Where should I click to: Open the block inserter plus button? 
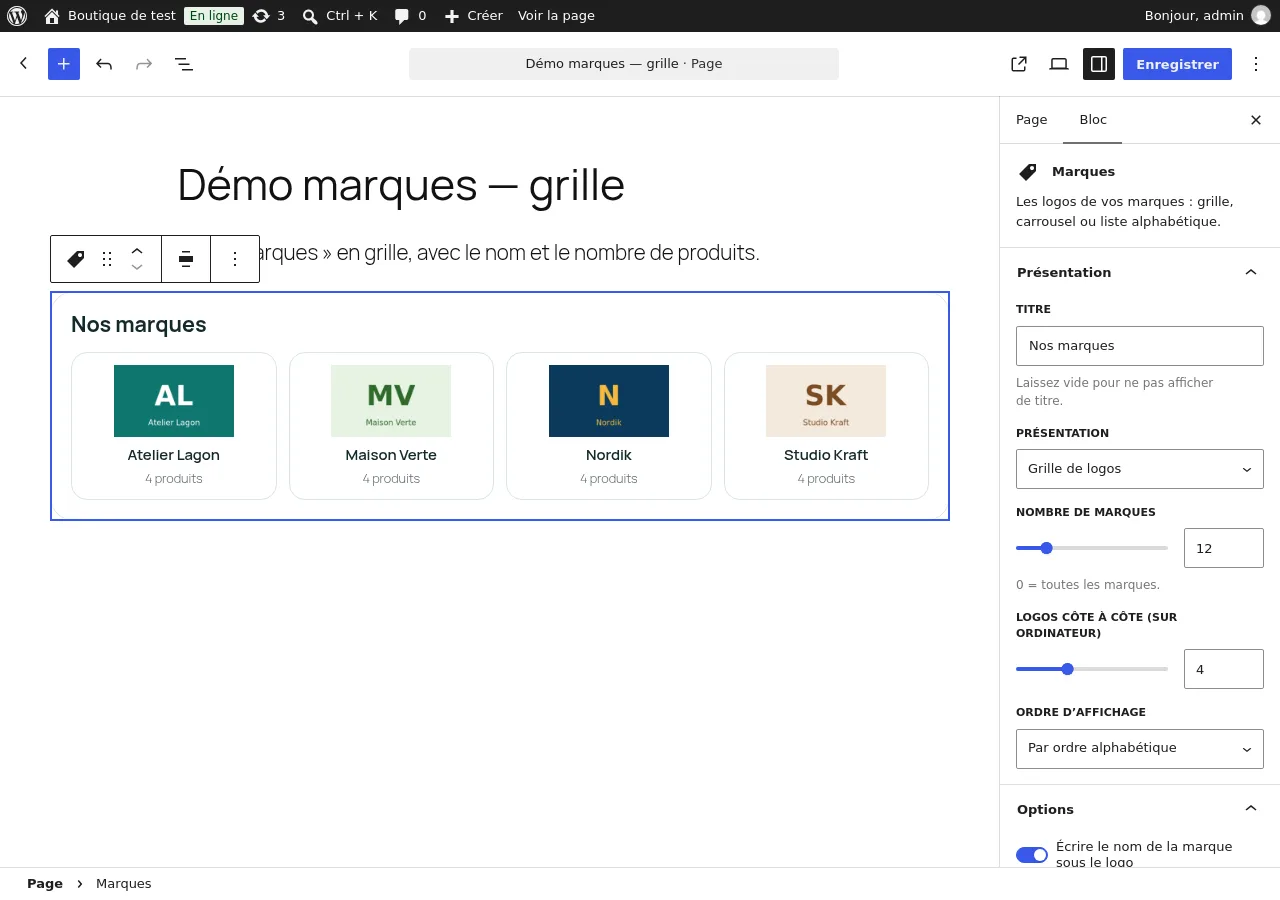point(64,64)
